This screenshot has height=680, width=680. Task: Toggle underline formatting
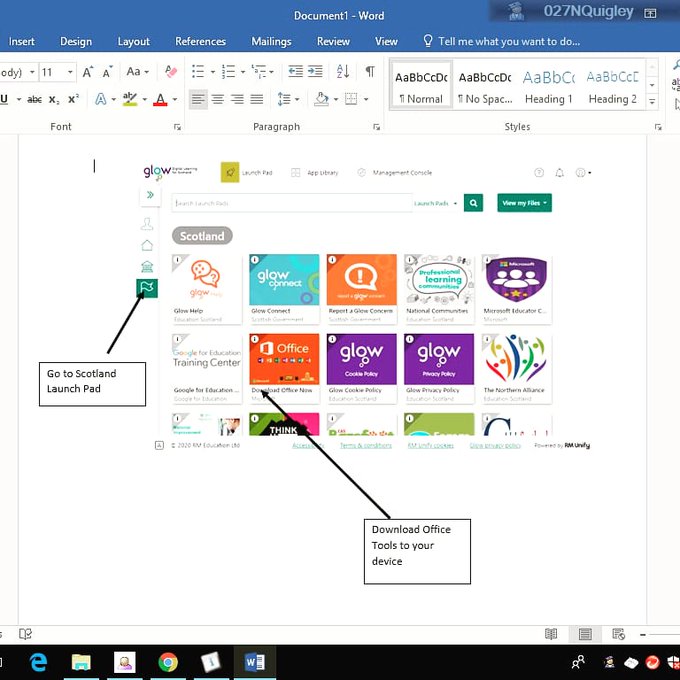(4, 99)
